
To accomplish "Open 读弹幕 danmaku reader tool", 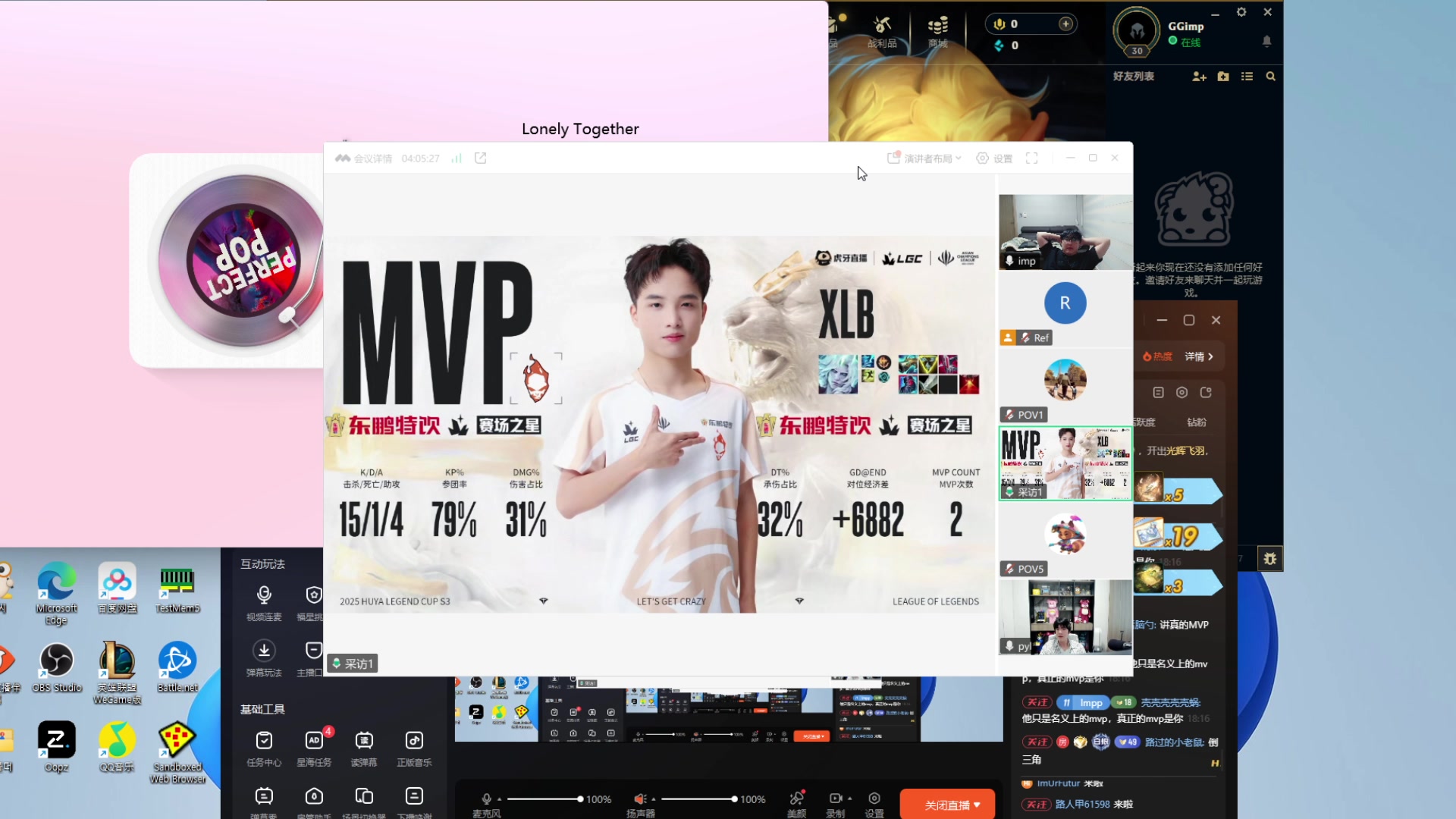I will coord(364,748).
